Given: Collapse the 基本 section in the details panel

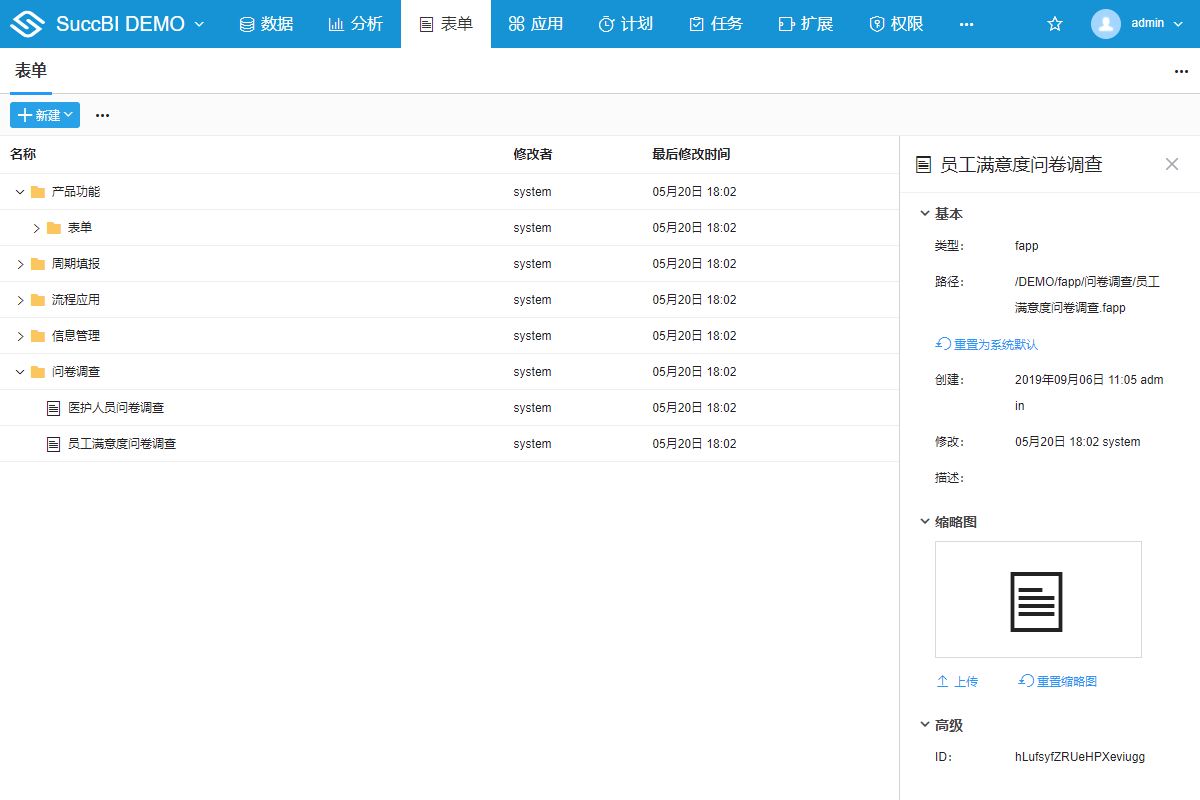Looking at the screenshot, I should tap(924, 214).
